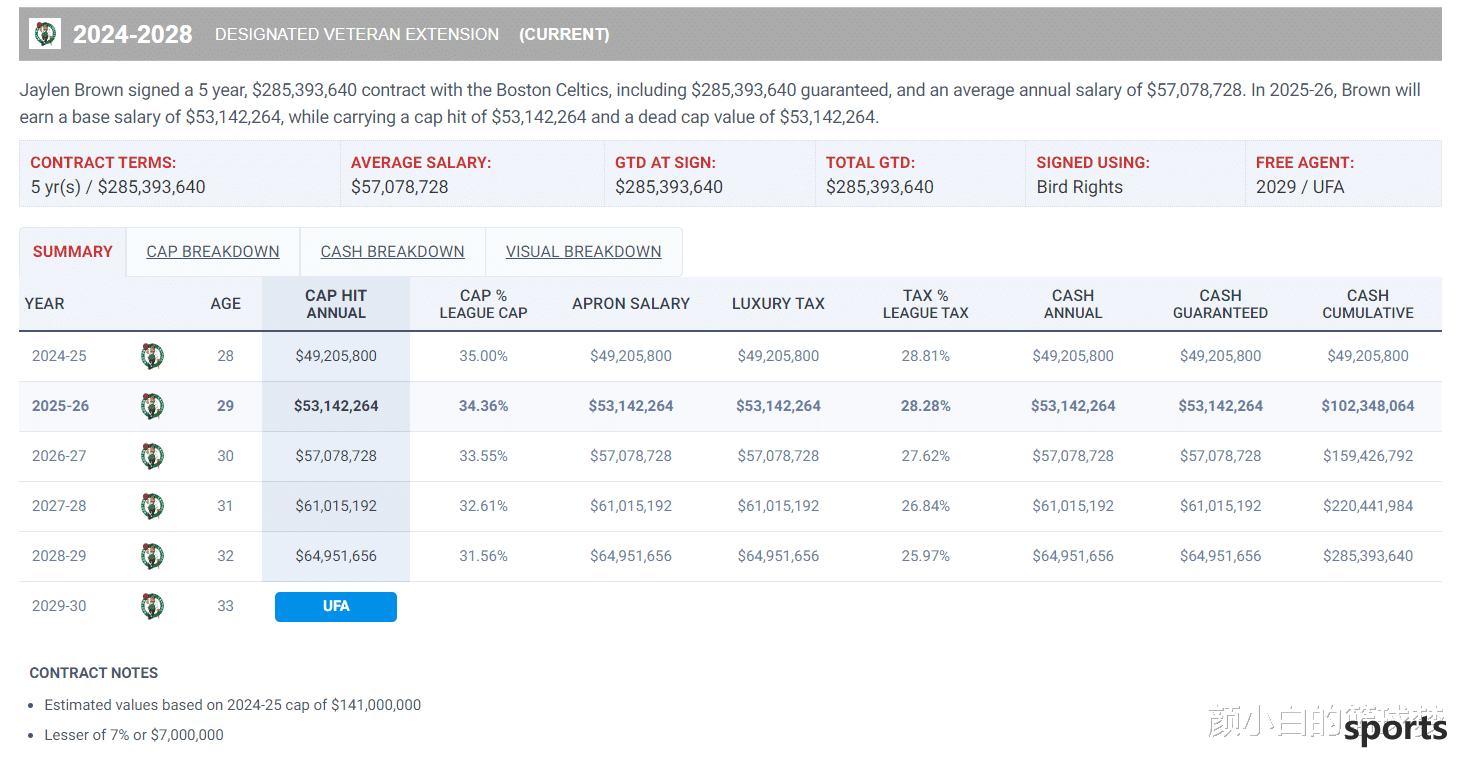Click the GTD AT SIGN value $285,393,640
The width and height of the screenshot is (1462, 760).
point(669,187)
